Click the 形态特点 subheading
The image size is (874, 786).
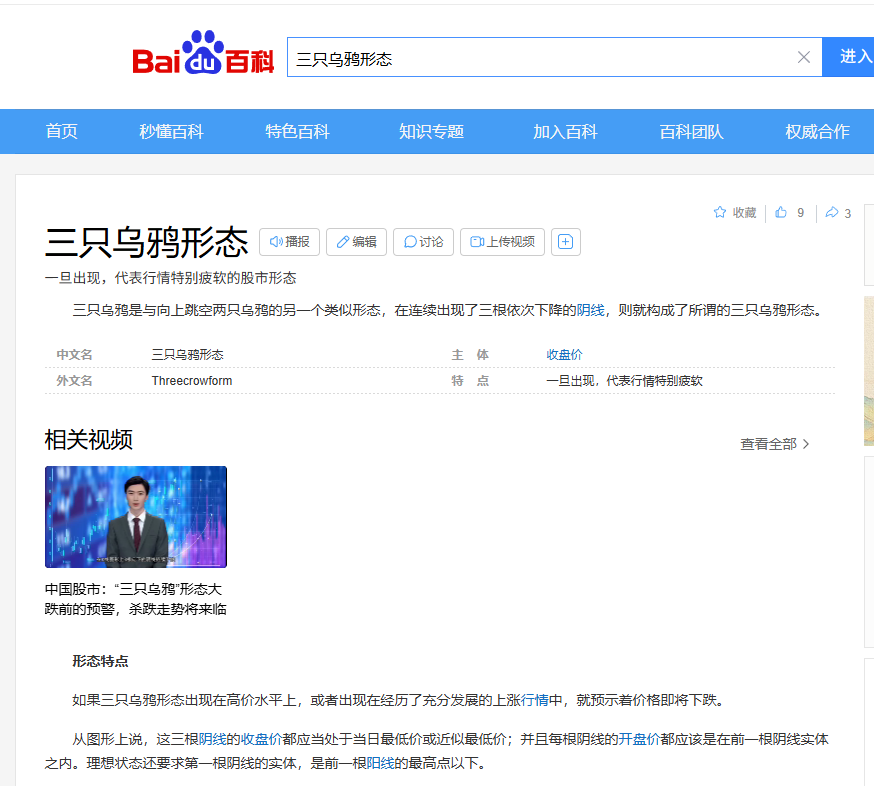(x=100, y=661)
